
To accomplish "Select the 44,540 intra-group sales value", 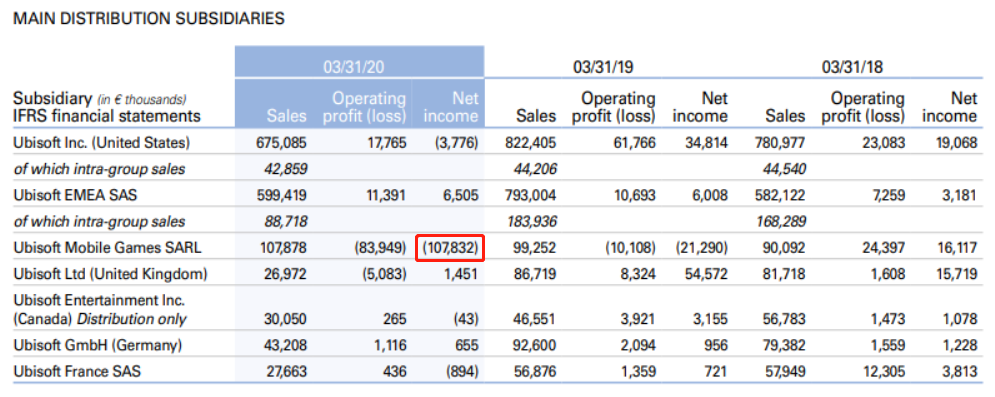I will (x=784, y=169).
